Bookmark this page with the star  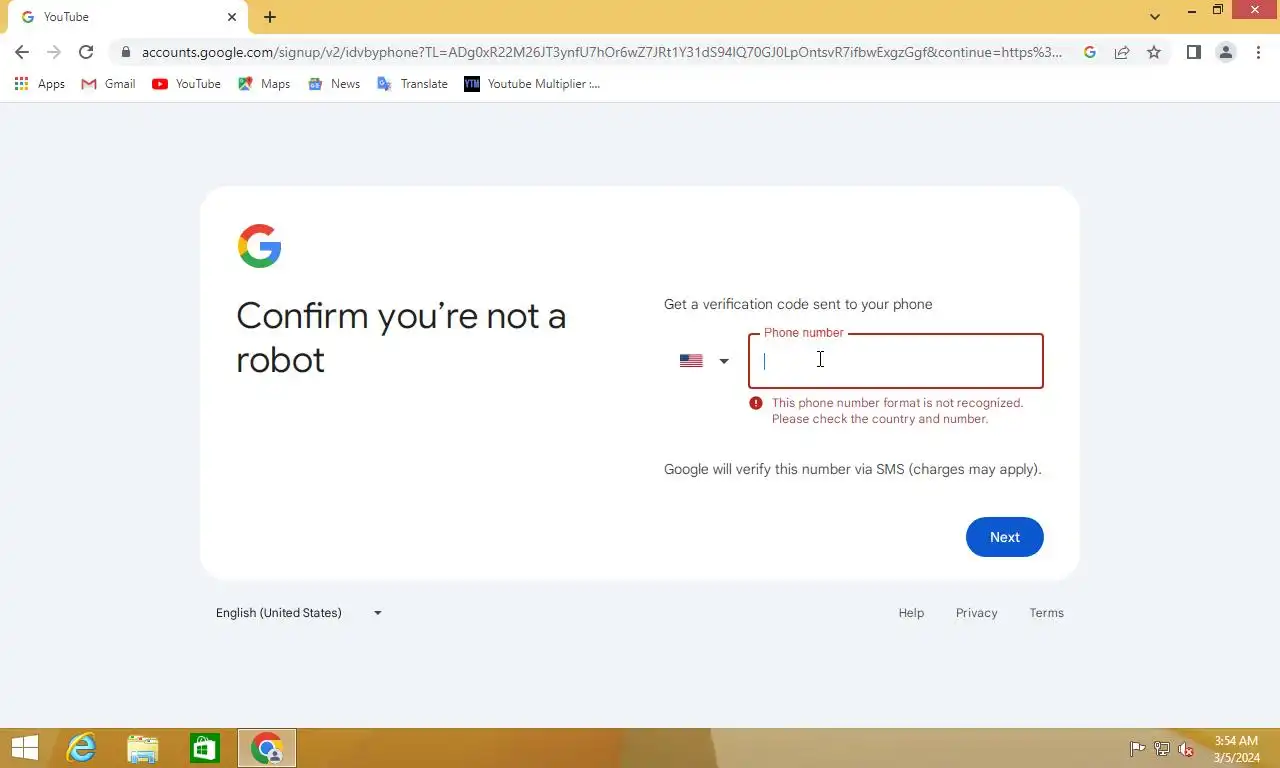[x=1154, y=52]
